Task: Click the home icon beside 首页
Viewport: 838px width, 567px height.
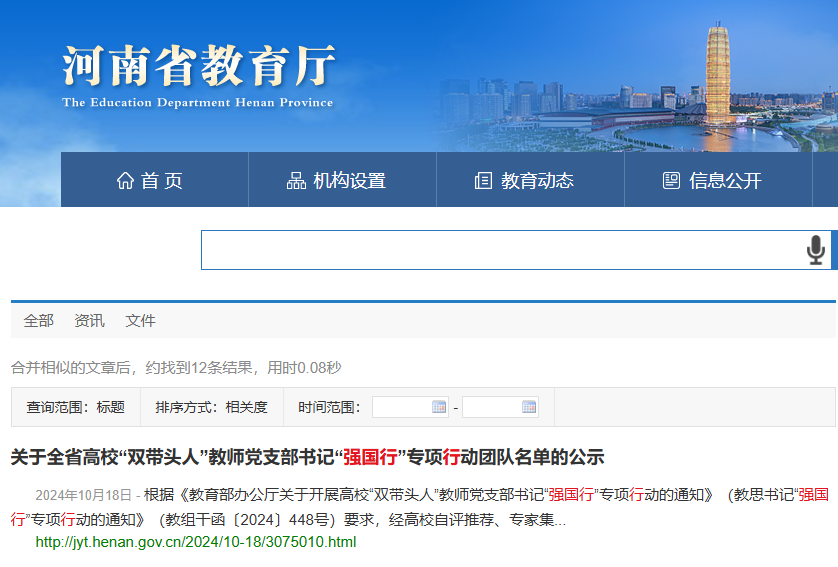Action: (125, 181)
